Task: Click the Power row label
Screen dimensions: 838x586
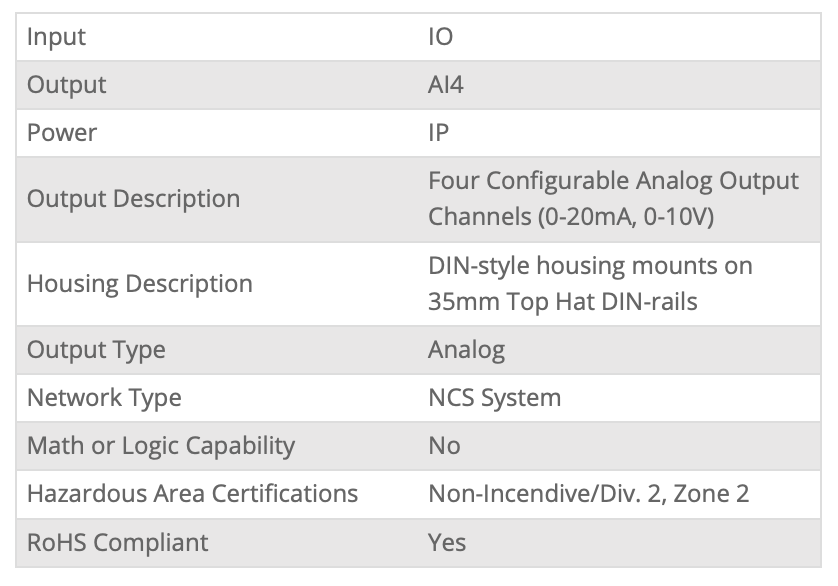Action: coord(62,133)
